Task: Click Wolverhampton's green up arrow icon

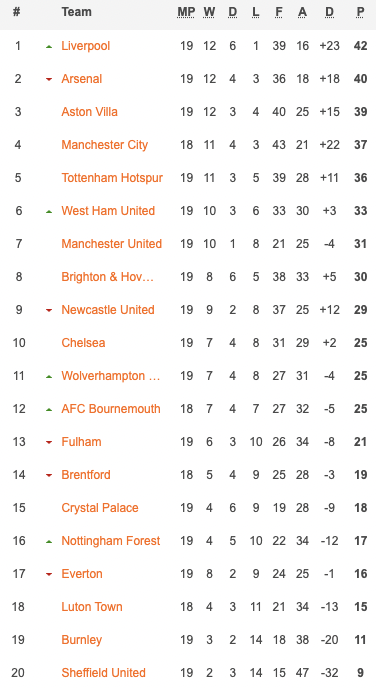Action: pos(49,376)
